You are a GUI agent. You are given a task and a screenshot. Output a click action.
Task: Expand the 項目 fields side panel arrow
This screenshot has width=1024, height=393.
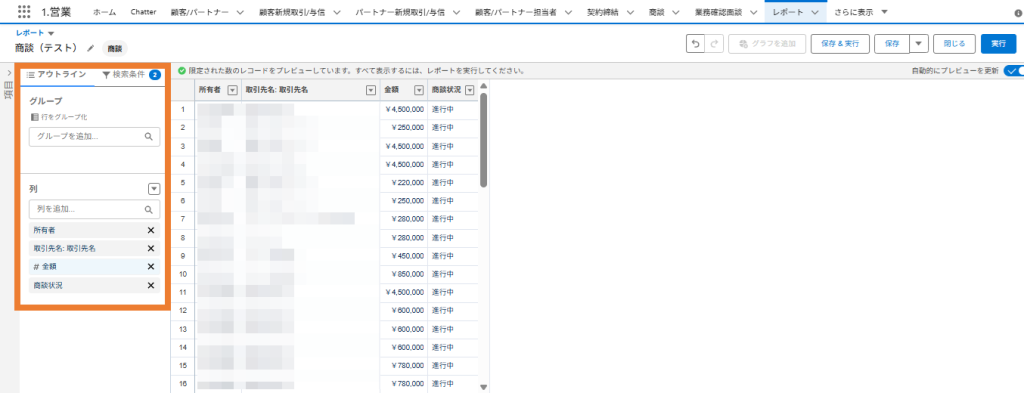(9, 73)
